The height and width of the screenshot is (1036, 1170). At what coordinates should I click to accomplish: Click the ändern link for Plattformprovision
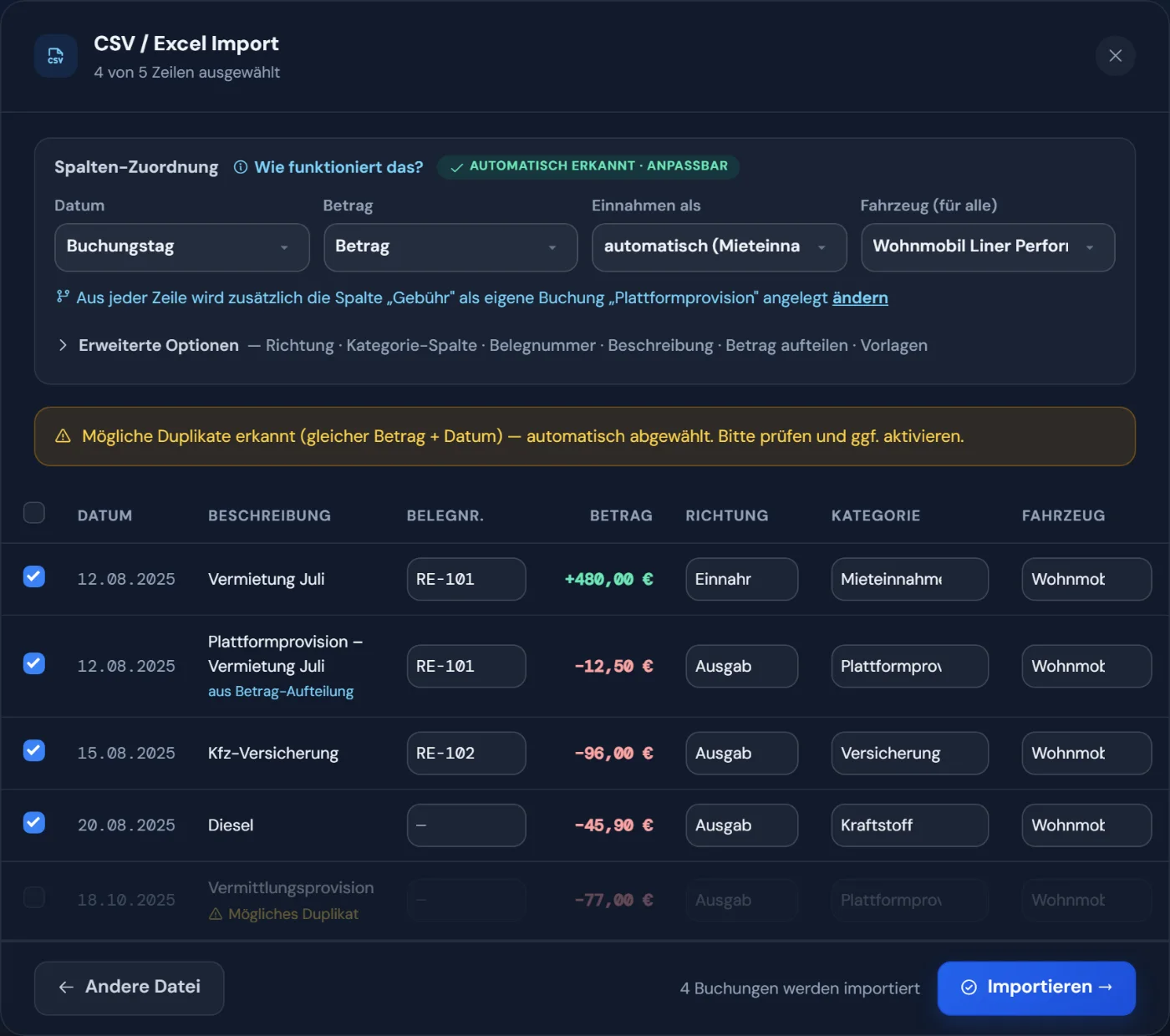pyautogui.click(x=860, y=297)
